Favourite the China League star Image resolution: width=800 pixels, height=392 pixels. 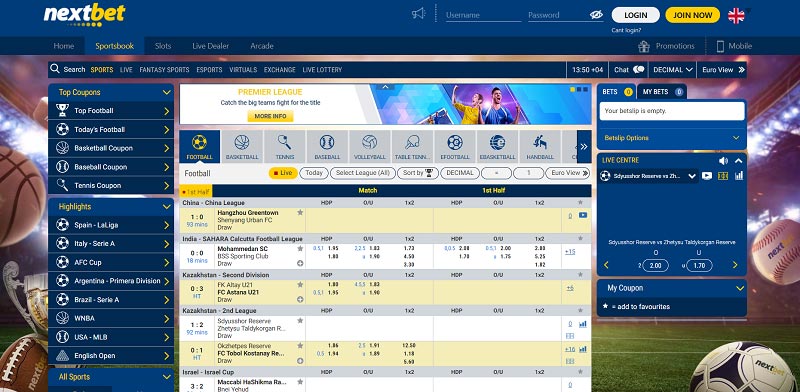tap(580, 203)
